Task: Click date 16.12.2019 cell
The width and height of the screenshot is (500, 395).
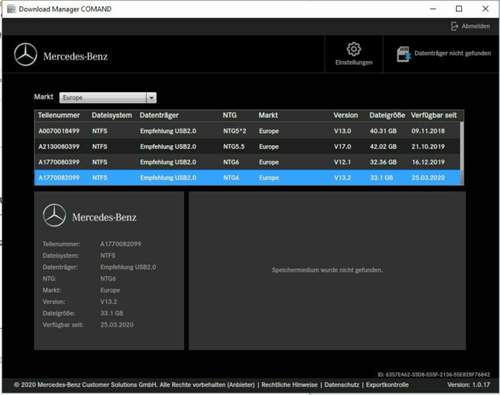Action: tap(428, 162)
